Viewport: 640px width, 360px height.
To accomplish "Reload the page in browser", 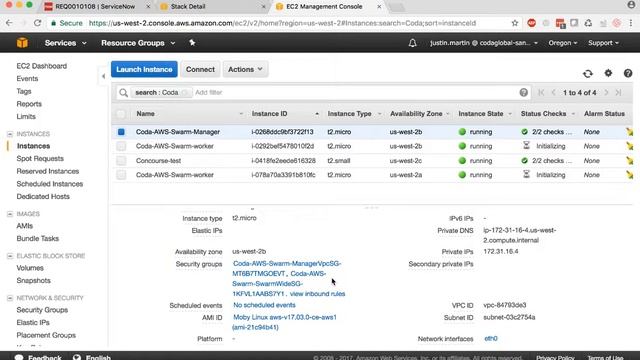I will pyautogui.click(x=38, y=23).
